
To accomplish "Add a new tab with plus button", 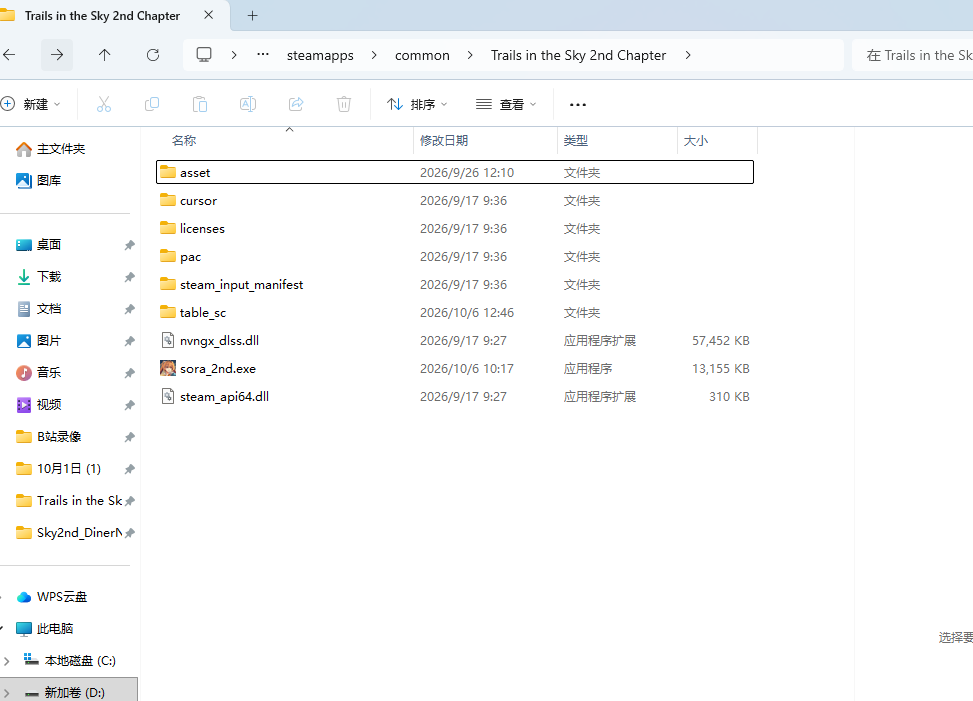I will point(252,16).
